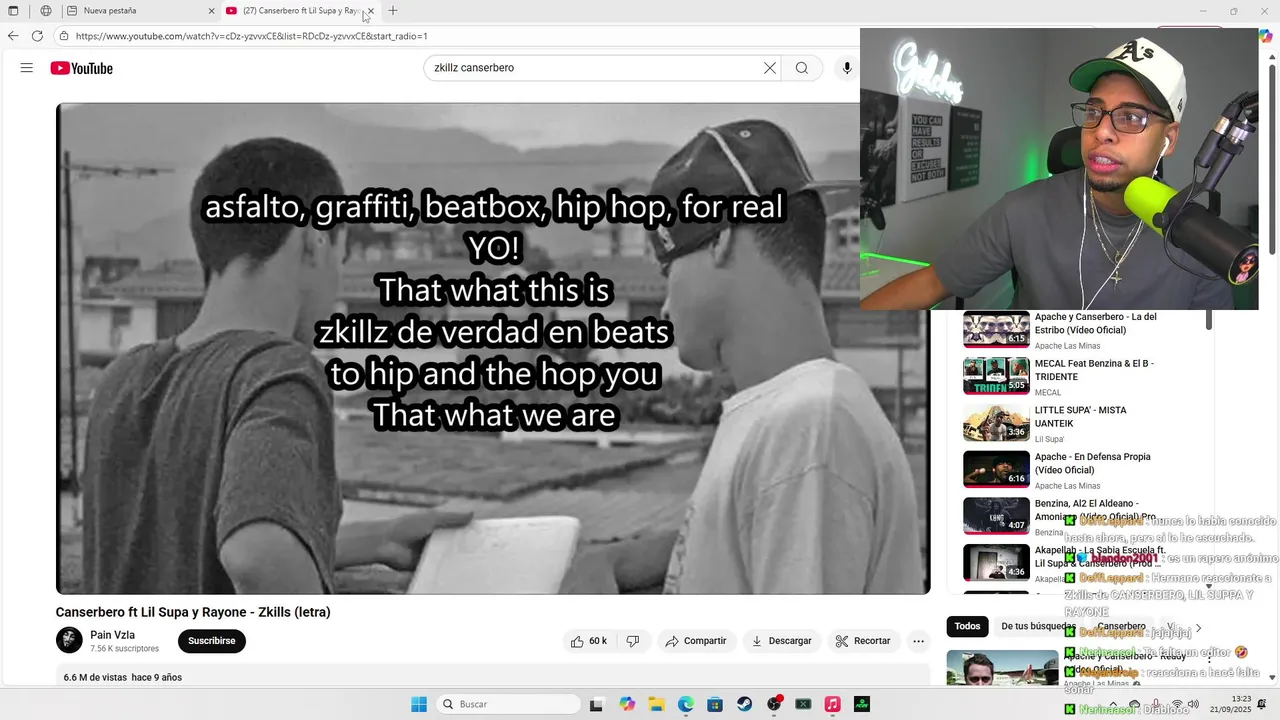Share the video via Compartir

pos(696,641)
